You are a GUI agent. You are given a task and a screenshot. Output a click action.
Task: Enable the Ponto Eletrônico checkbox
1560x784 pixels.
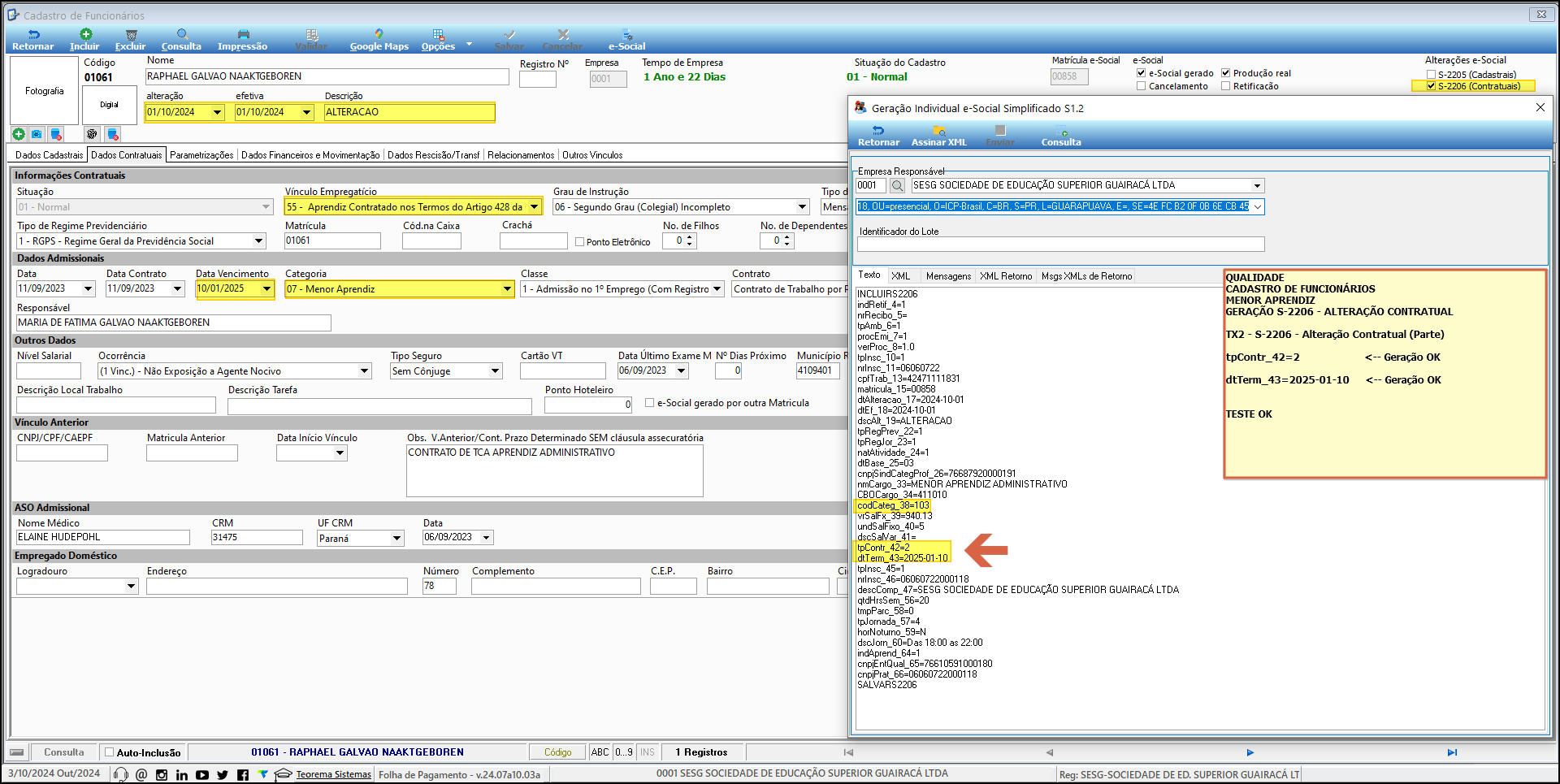(579, 242)
